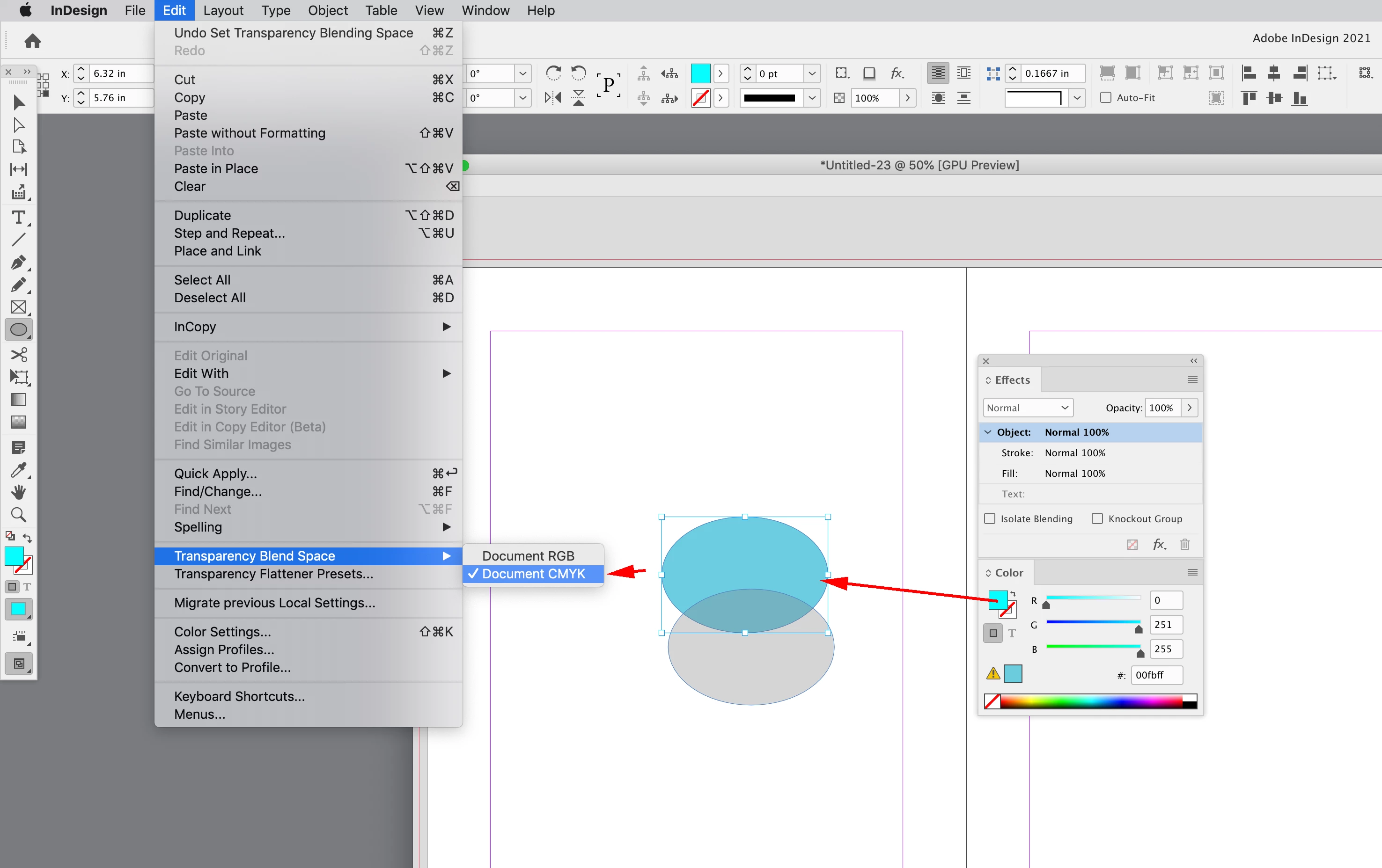Choose Document RGB blend space
The image size is (1382, 868).
tap(528, 556)
